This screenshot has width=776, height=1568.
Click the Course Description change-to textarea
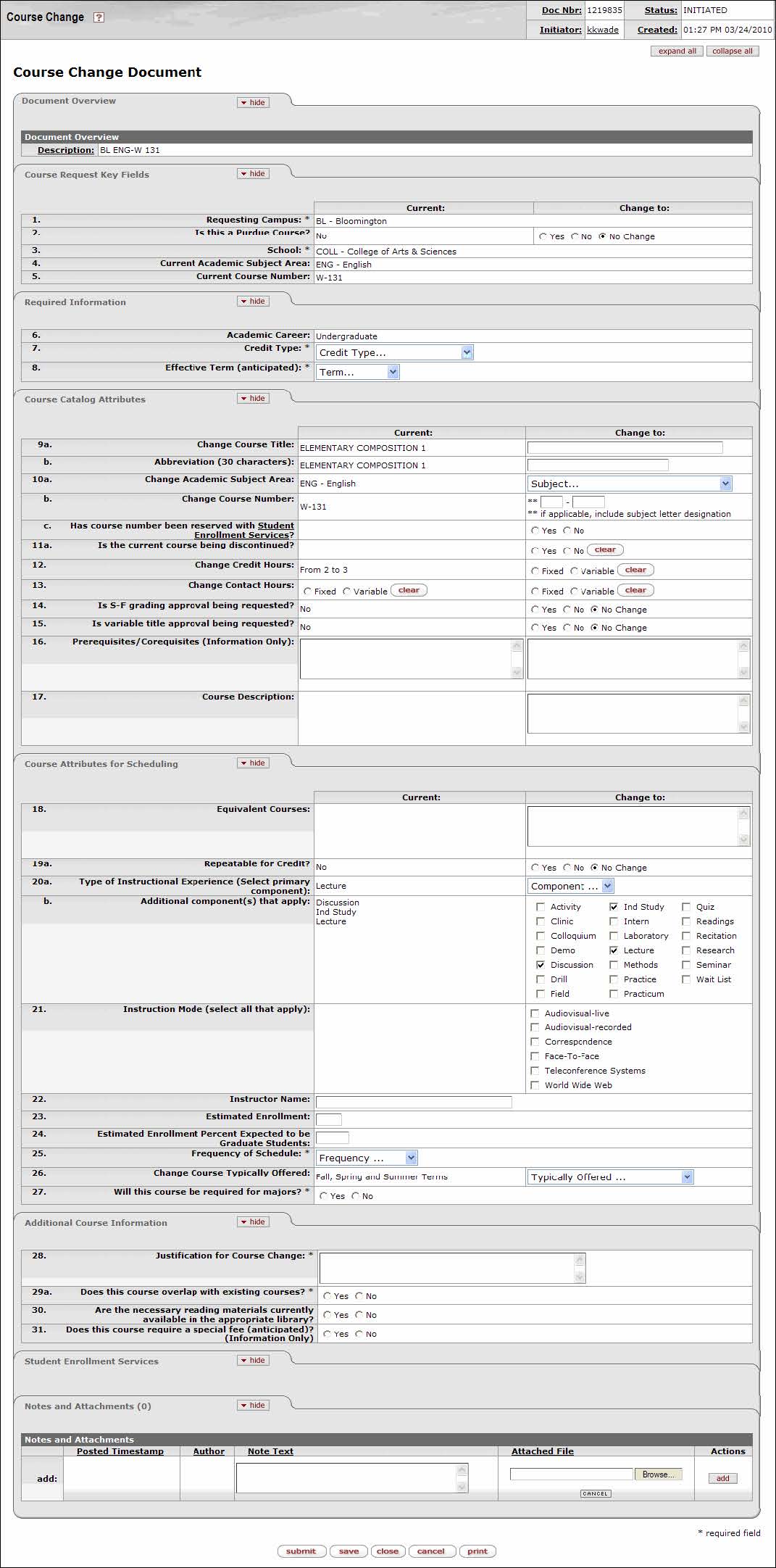pyautogui.click(x=638, y=714)
